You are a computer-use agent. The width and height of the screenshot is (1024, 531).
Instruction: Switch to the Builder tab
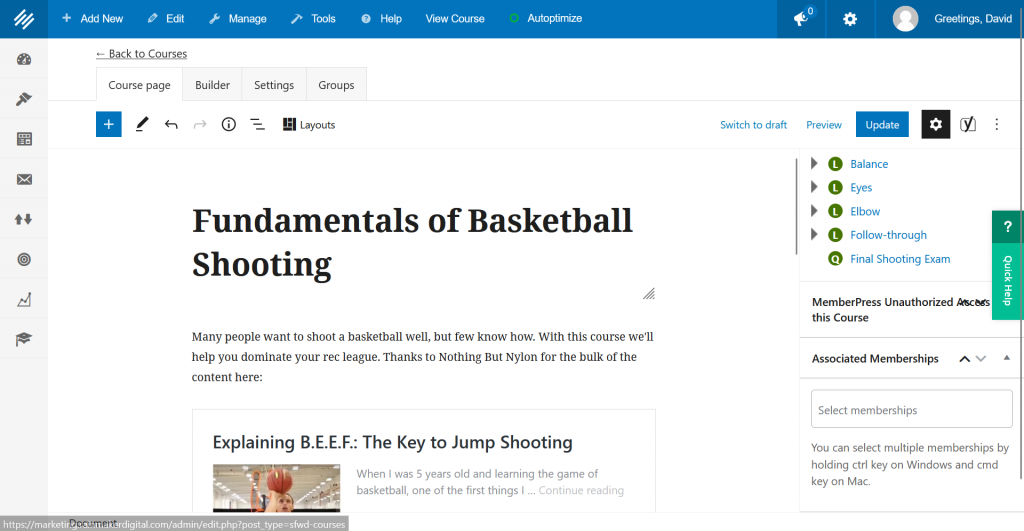[x=212, y=85]
